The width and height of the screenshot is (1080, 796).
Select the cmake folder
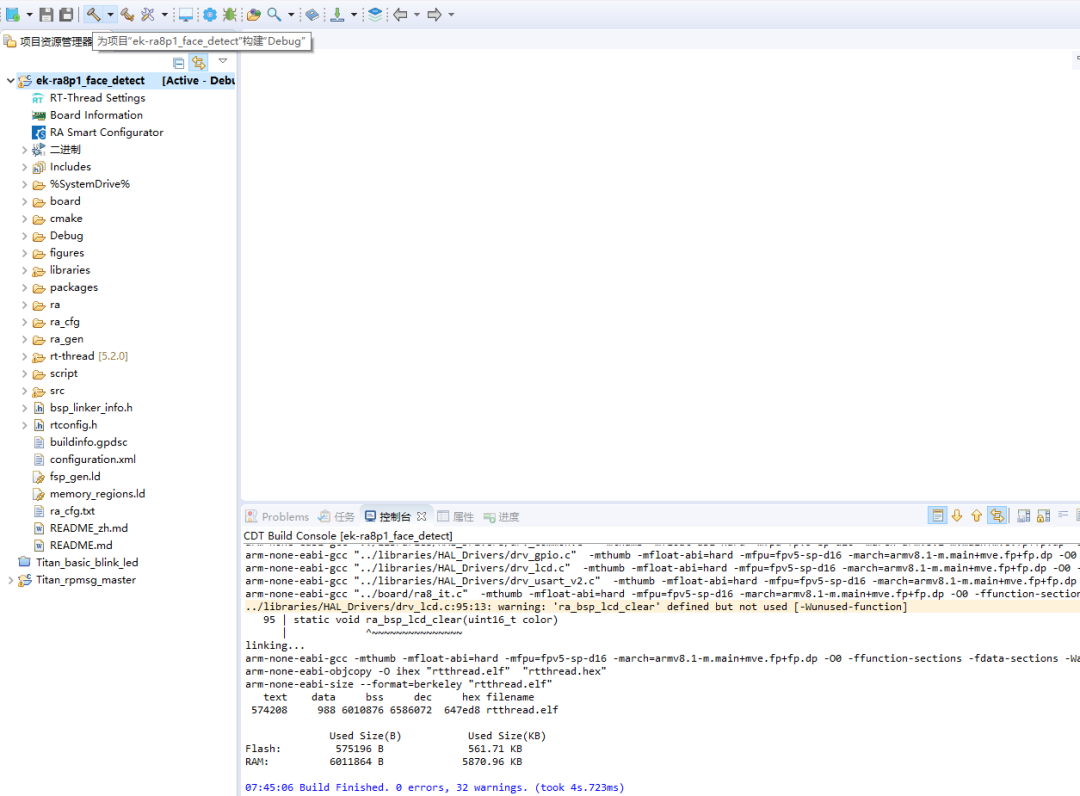[x=65, y=218]
